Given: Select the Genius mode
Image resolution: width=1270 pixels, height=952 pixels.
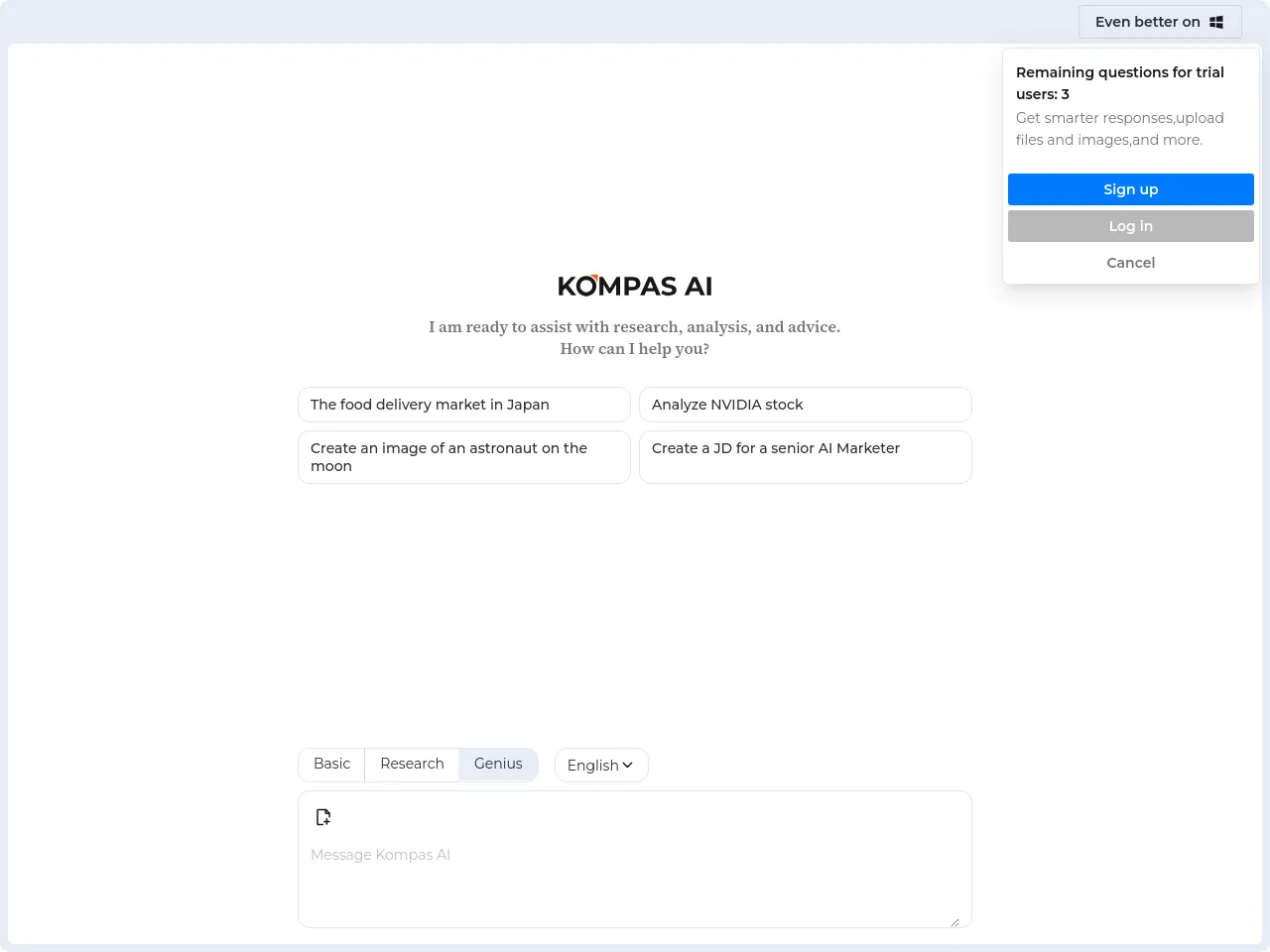Looking at the screenshot, I should [498, 764].
